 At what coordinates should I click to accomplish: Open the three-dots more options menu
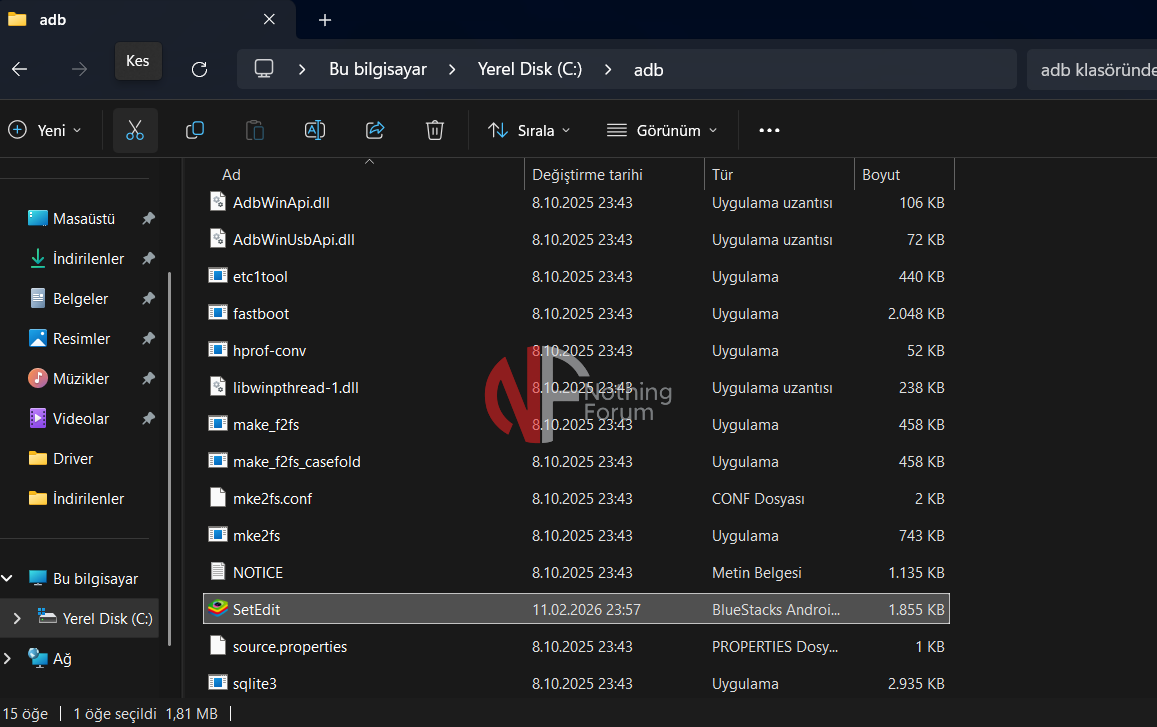(x=769, y=130)
